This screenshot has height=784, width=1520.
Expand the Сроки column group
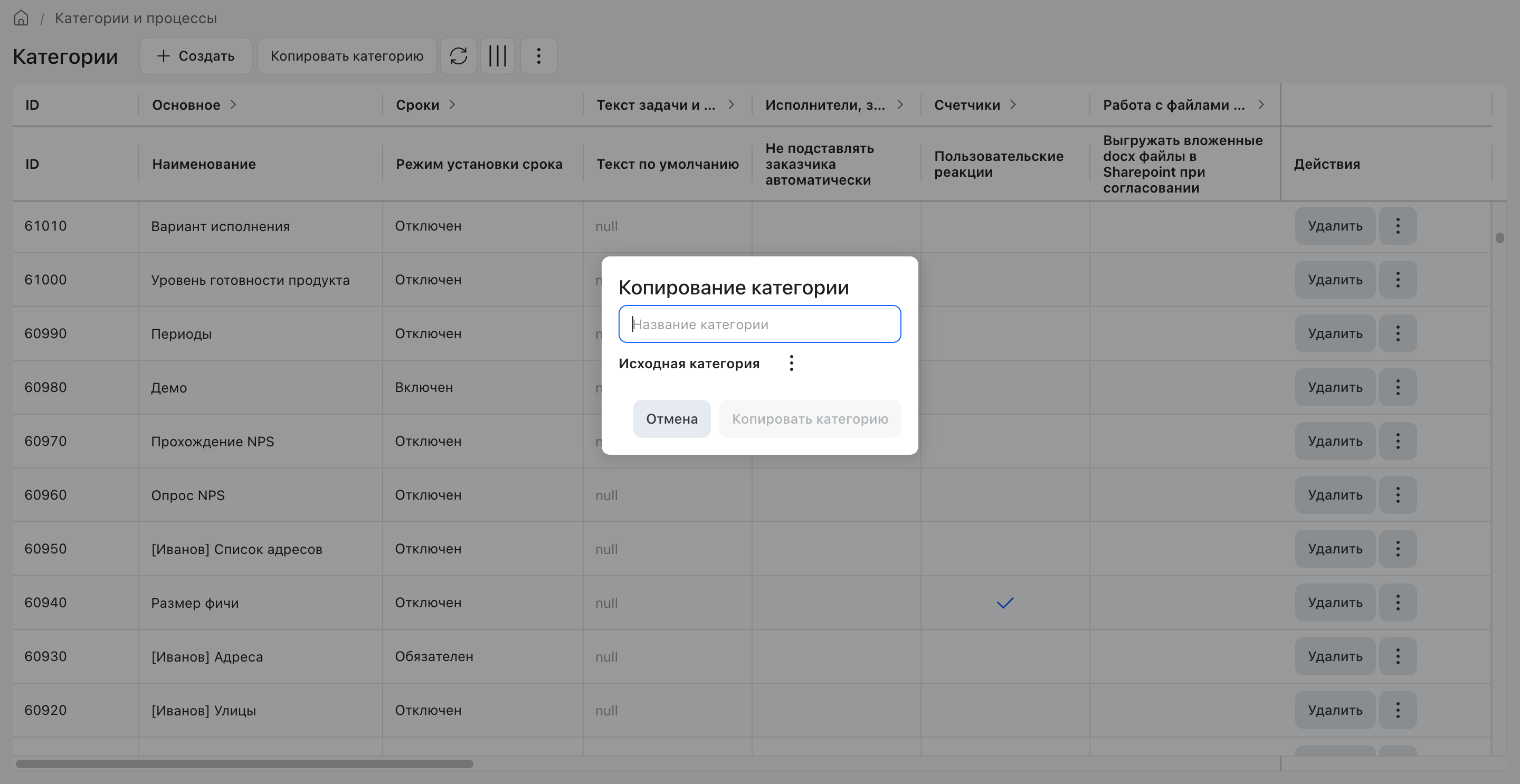point(452,104)
